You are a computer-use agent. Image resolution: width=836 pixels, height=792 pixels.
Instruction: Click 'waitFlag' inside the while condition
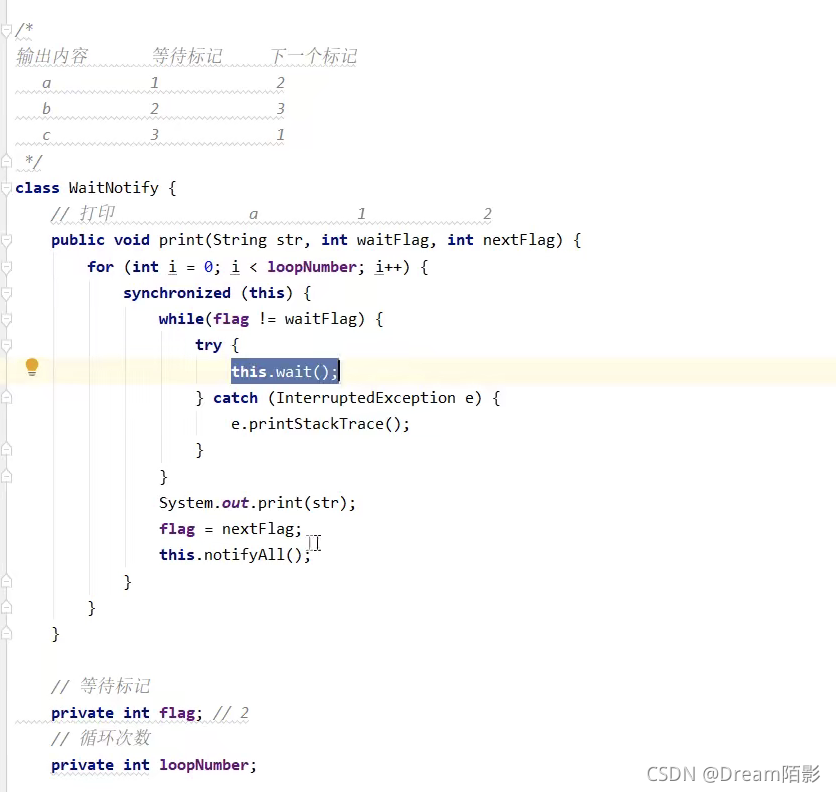(320, 319)
